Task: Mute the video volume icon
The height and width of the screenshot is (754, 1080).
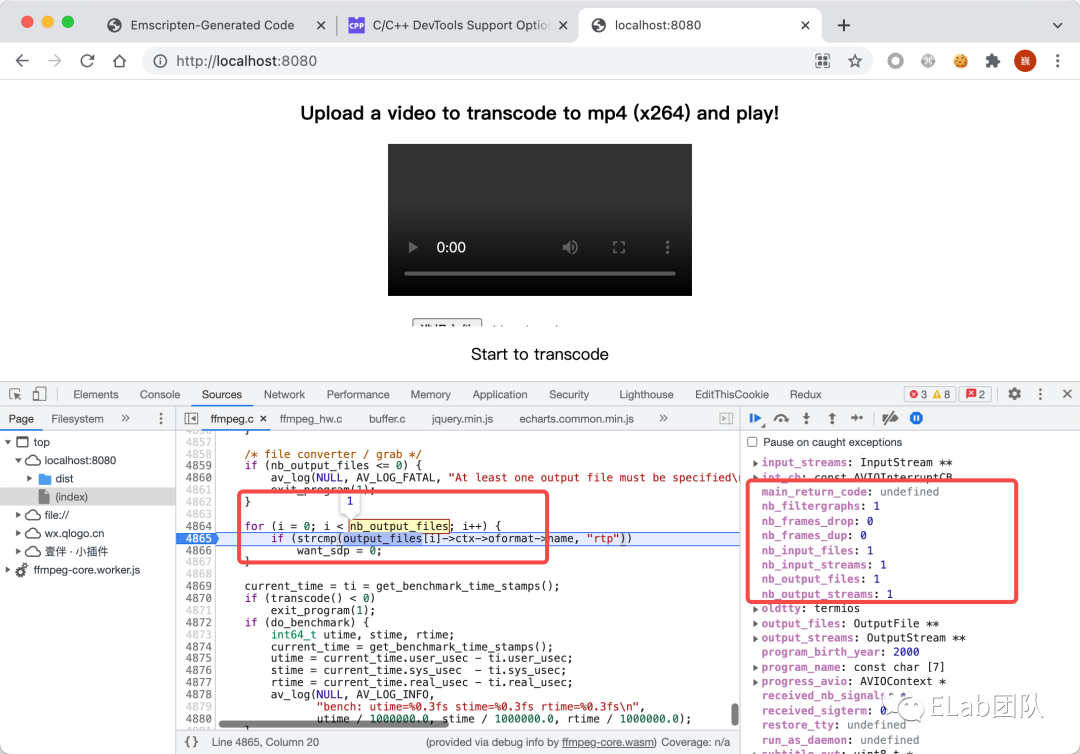Action: point(570,247)
